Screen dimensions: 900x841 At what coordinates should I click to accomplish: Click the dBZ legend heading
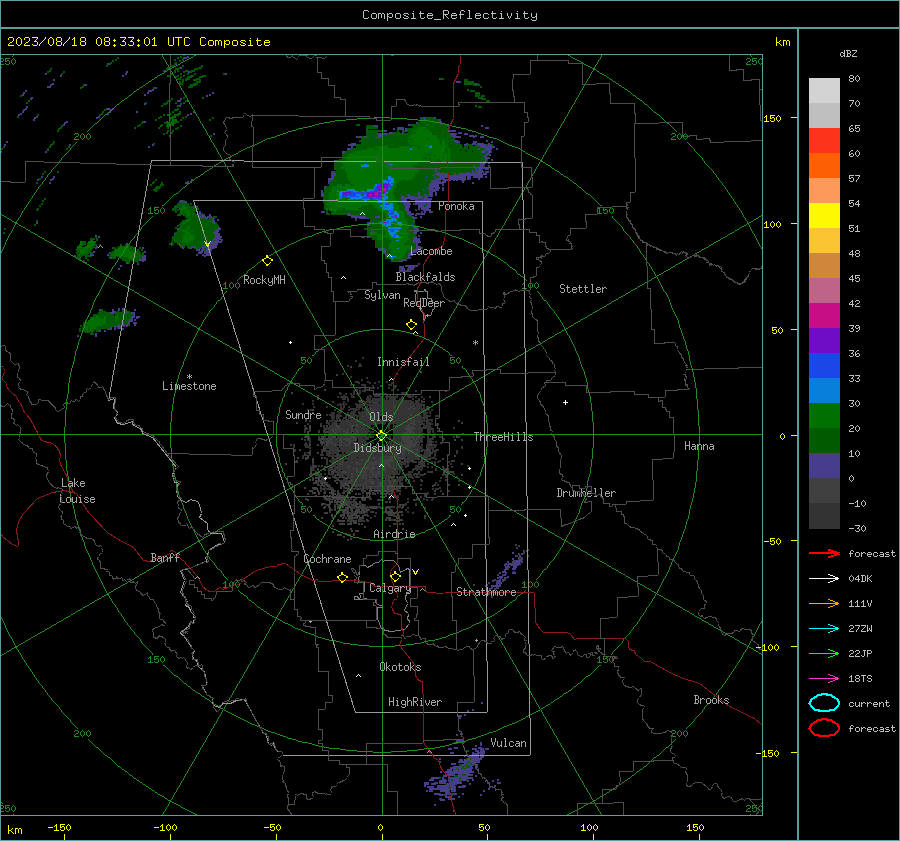(x=848, y=53)
